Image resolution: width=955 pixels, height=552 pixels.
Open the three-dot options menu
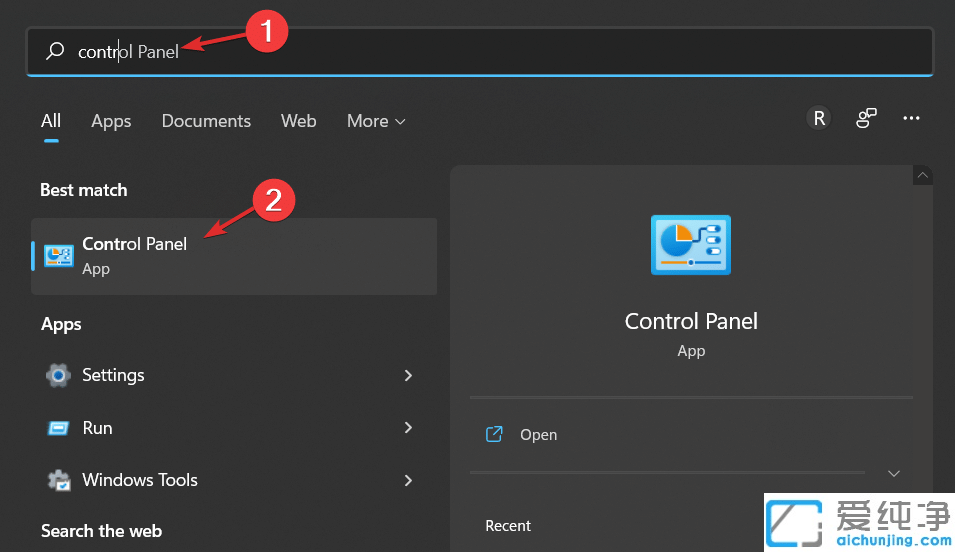pos(911,118)
